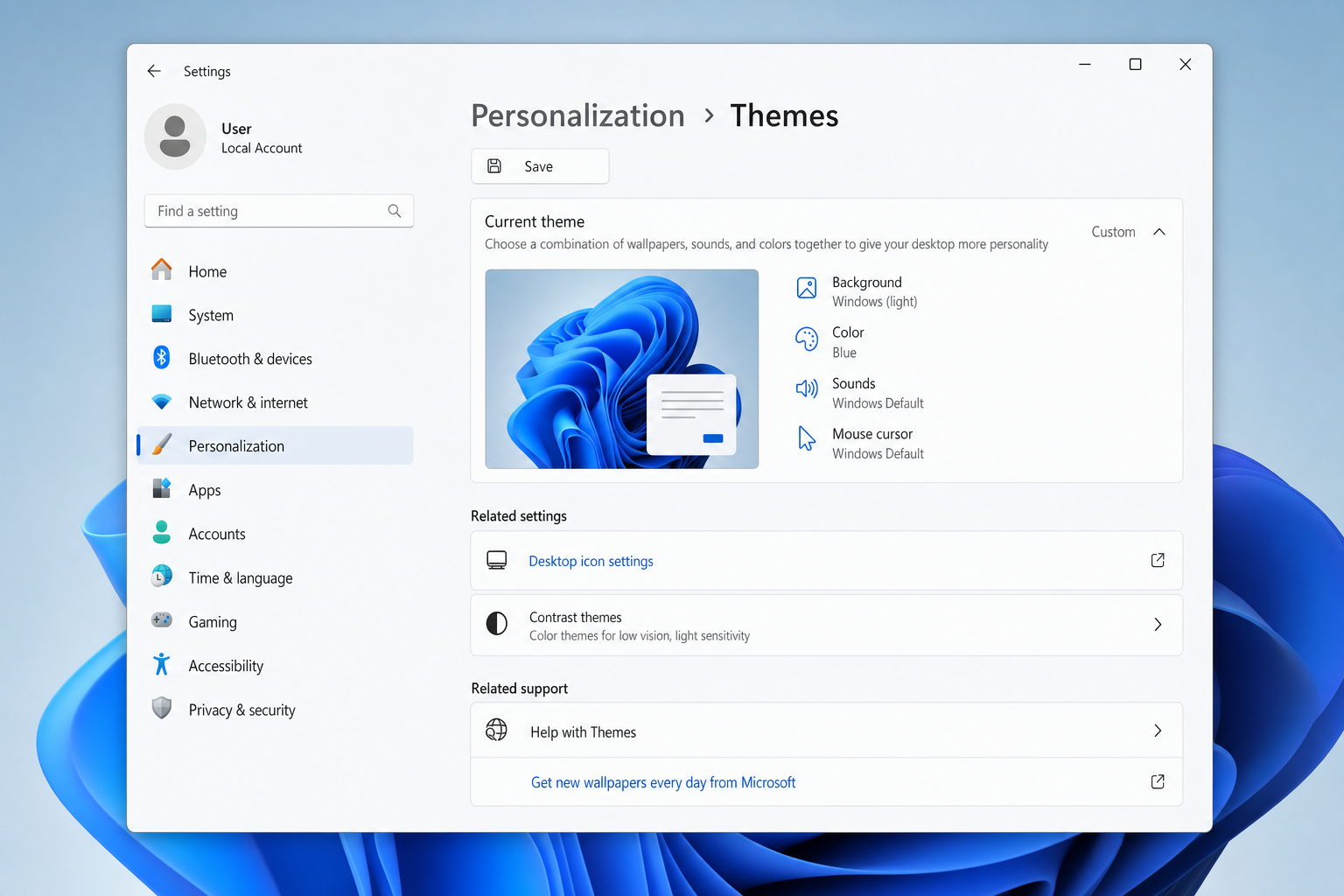
Task: Open Mouse cursor Windows Default option
Action: click(x=859, y=444)
